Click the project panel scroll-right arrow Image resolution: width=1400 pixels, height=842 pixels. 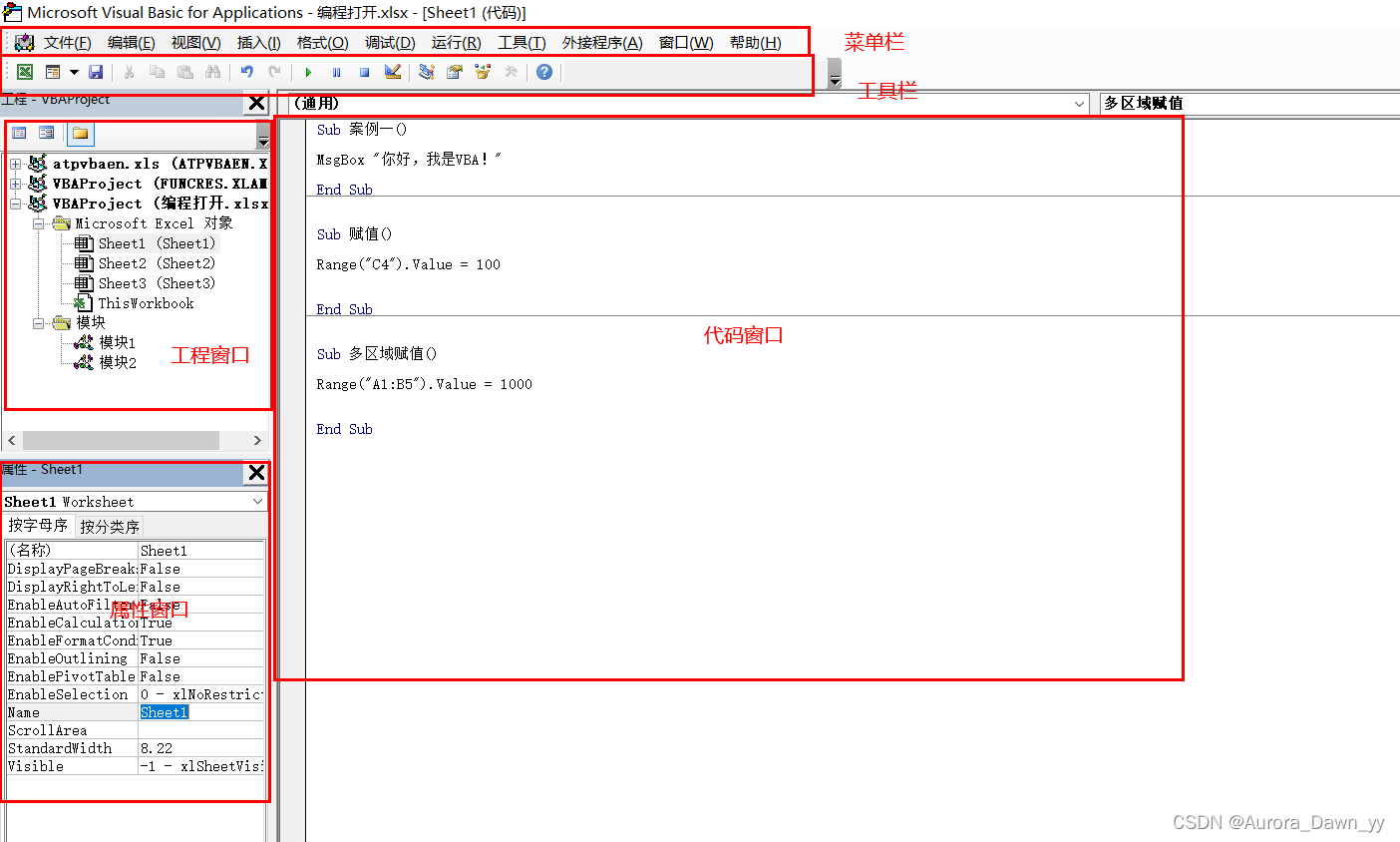257,440
